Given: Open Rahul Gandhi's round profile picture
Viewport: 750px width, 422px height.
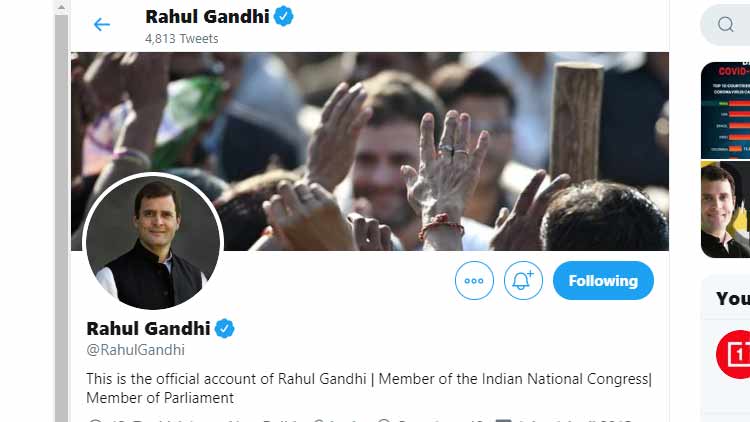Looking at the screenshot, I should [x=154, y=240].
